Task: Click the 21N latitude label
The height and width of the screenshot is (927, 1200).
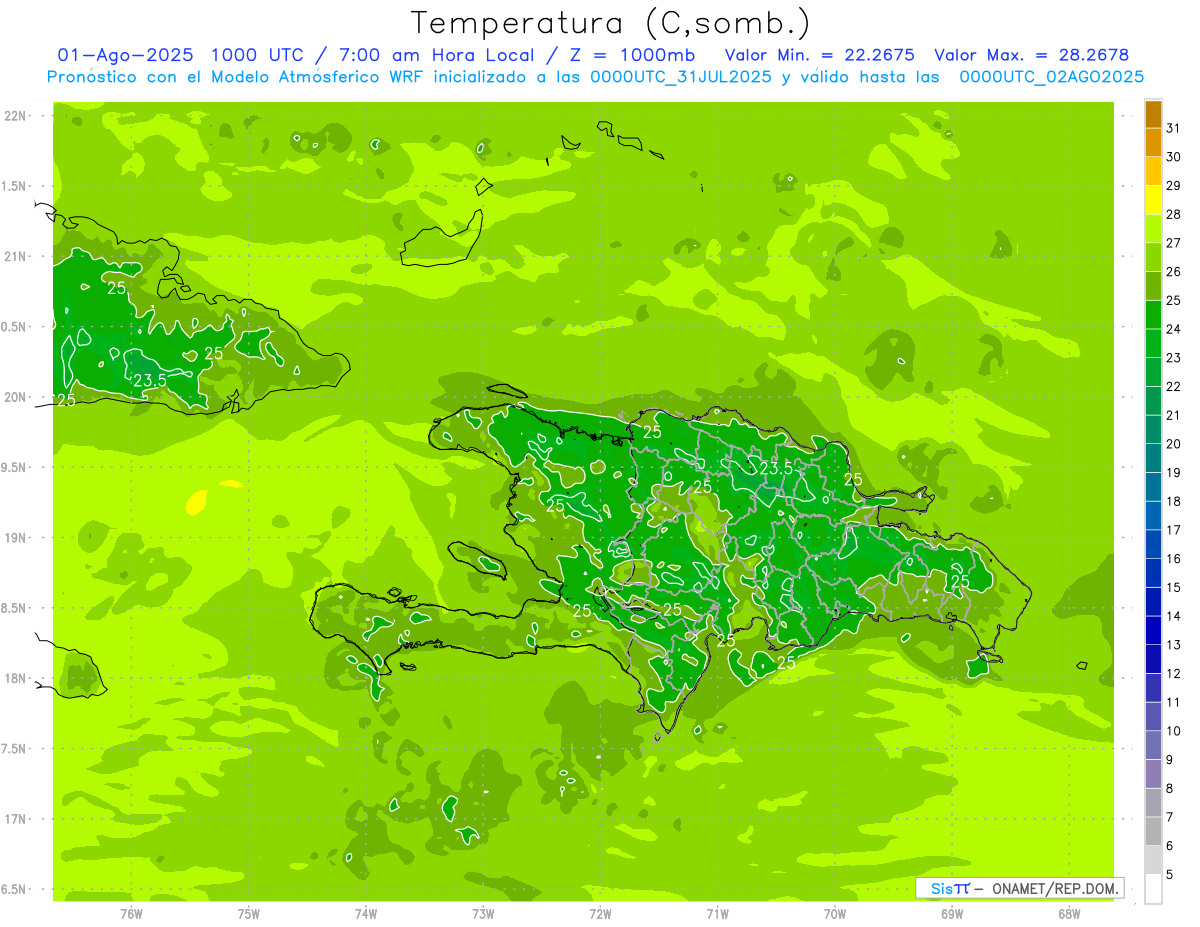Action: click(x=15, y=256)
